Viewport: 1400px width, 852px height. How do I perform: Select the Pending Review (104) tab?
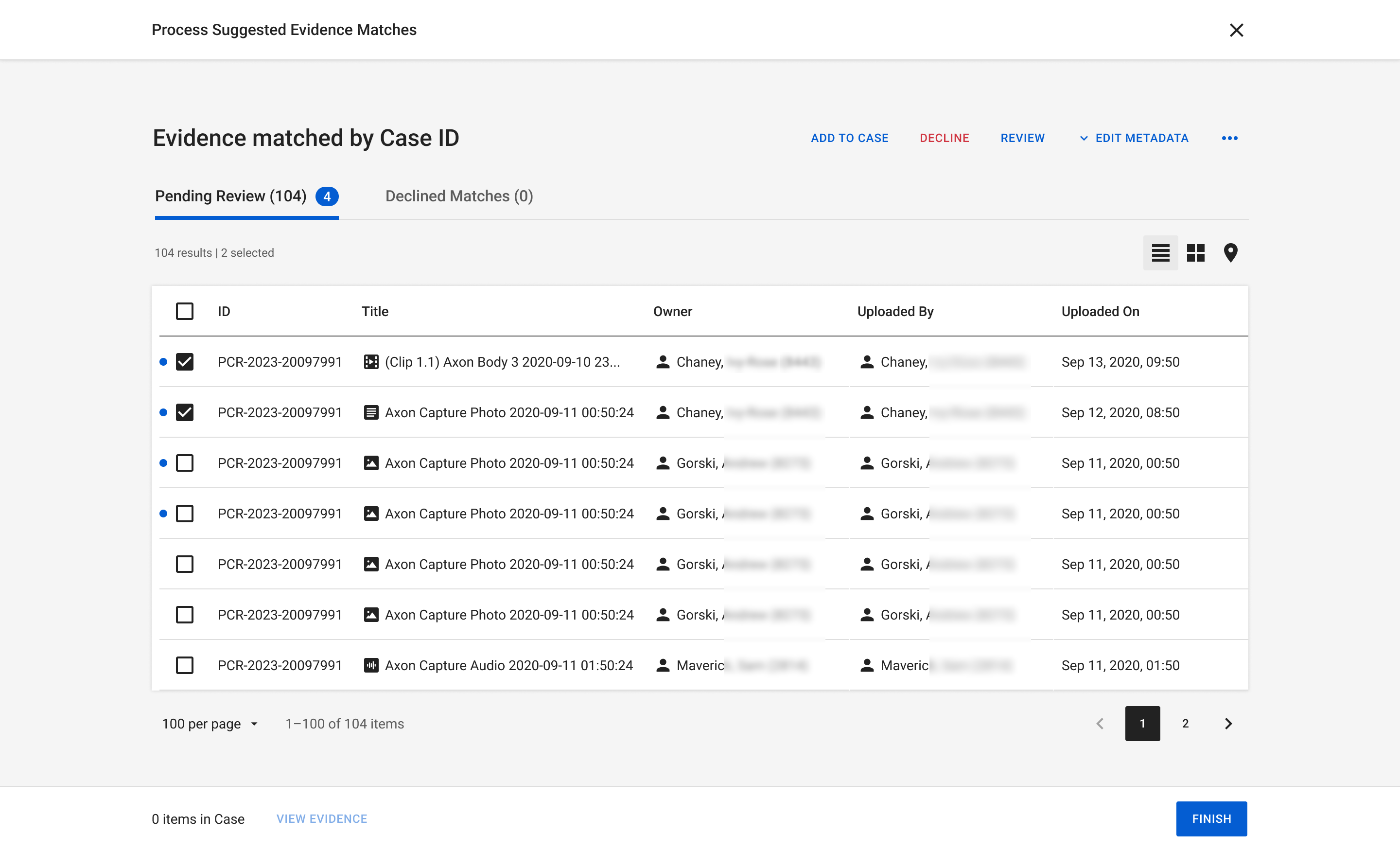pyautogui.click(x=231, y=196)
